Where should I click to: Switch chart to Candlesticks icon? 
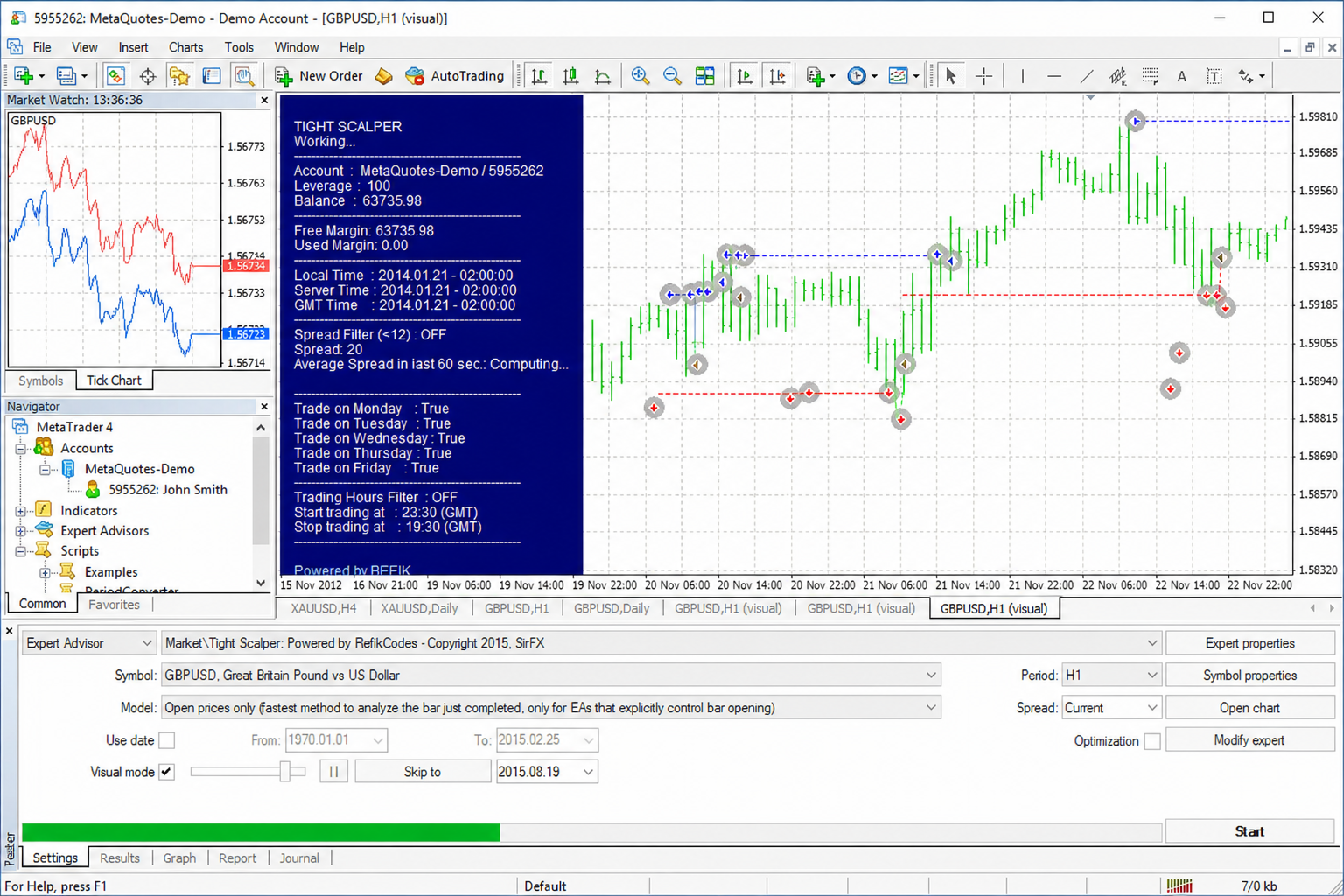pyautogui.click(x=570, y=76)
